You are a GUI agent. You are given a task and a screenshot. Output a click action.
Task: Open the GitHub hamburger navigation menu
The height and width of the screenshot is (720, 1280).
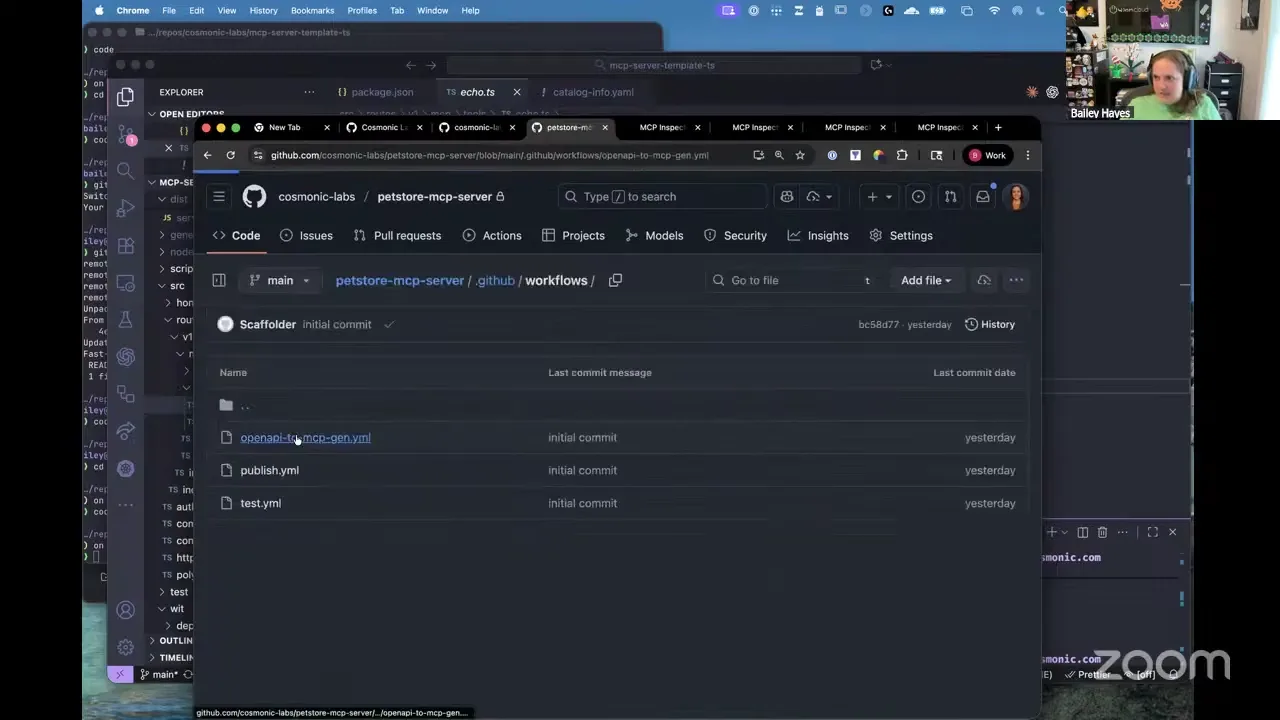click(x=219, y=197)
